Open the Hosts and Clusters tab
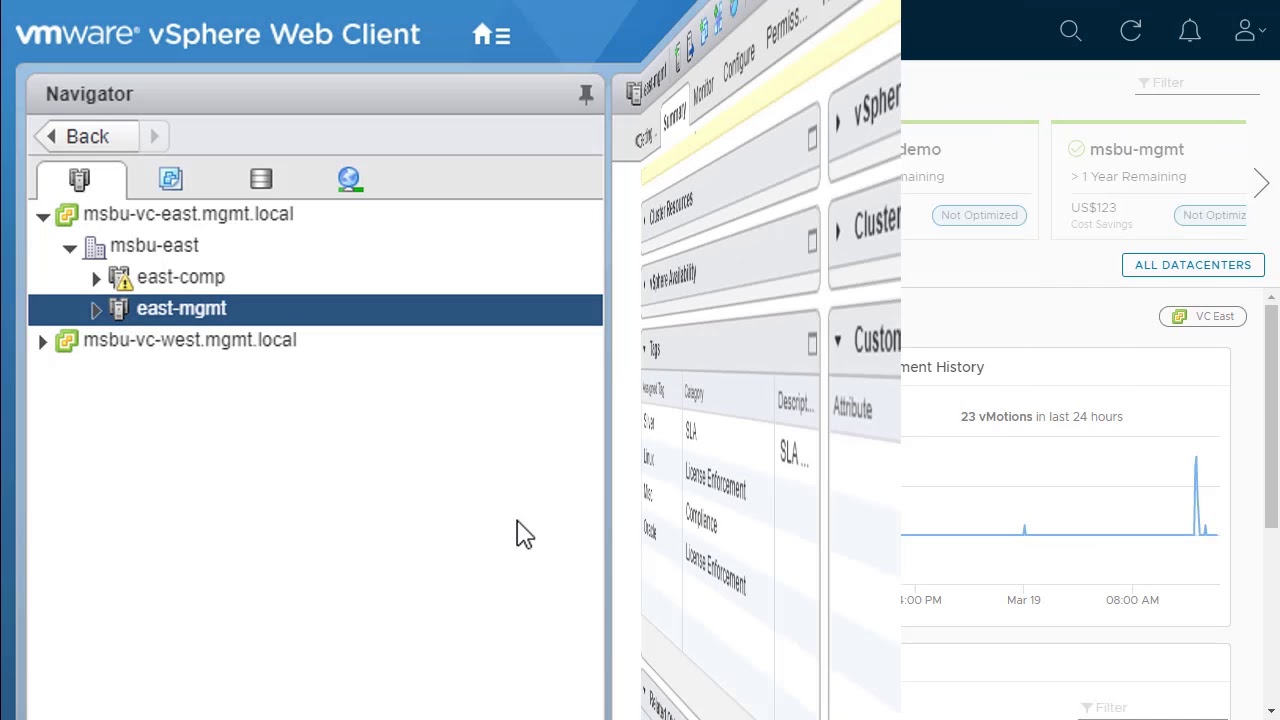The height and width of the screenshot is (720, 1280). 80,179
